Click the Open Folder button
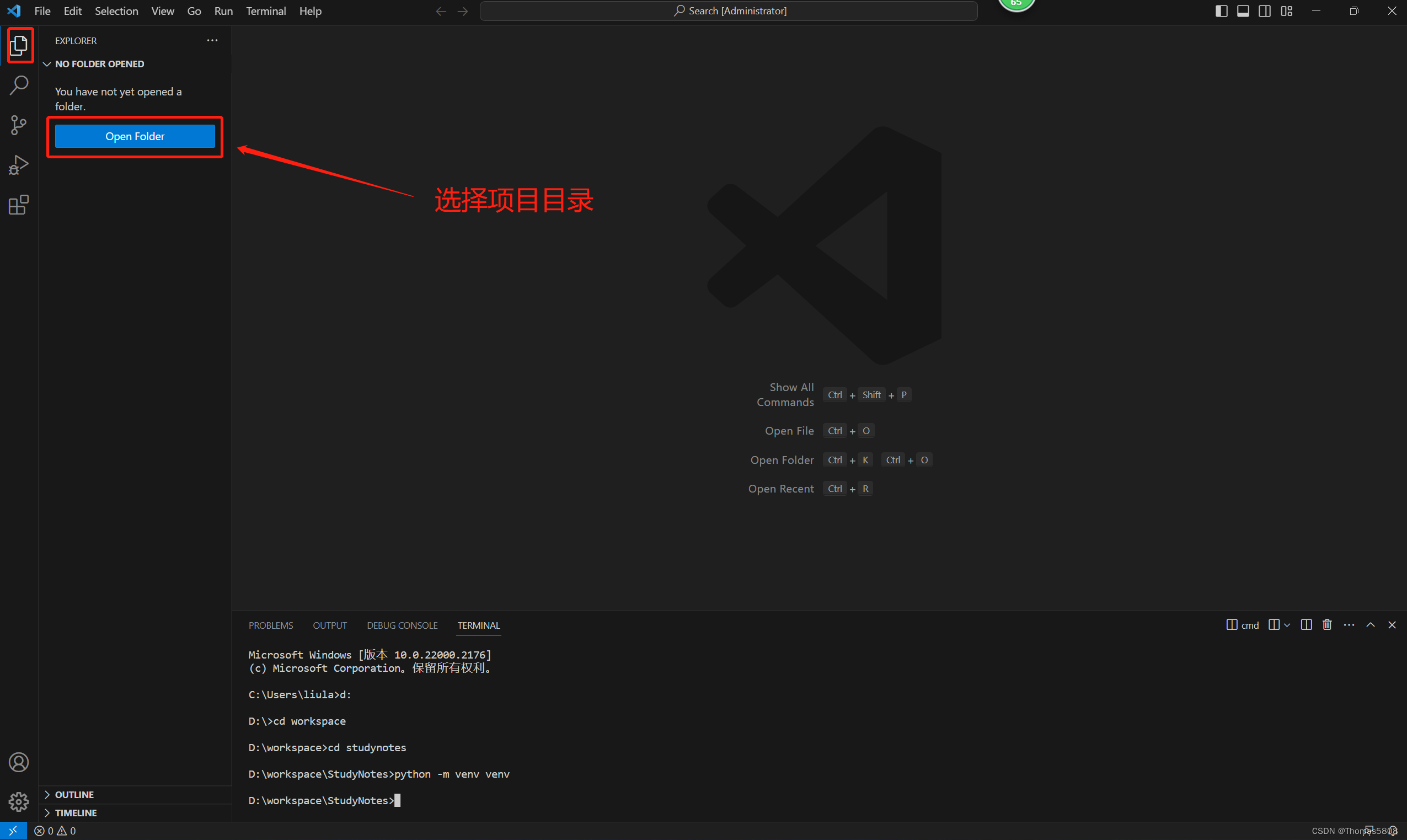This screenshot has height=840, width=1407. coord(135,136)
